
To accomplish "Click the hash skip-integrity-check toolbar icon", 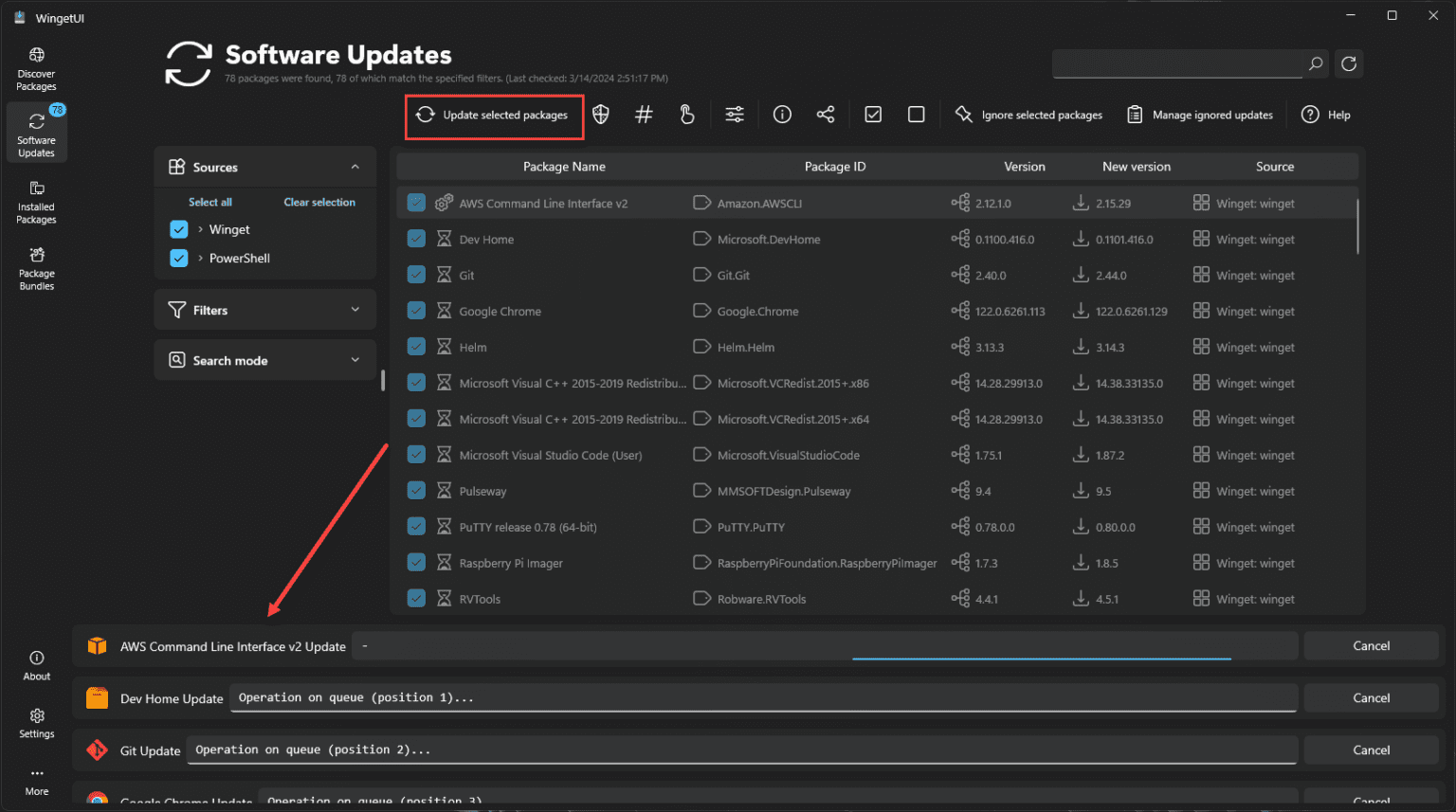I will pyautogui.click(x=644, y=114).
